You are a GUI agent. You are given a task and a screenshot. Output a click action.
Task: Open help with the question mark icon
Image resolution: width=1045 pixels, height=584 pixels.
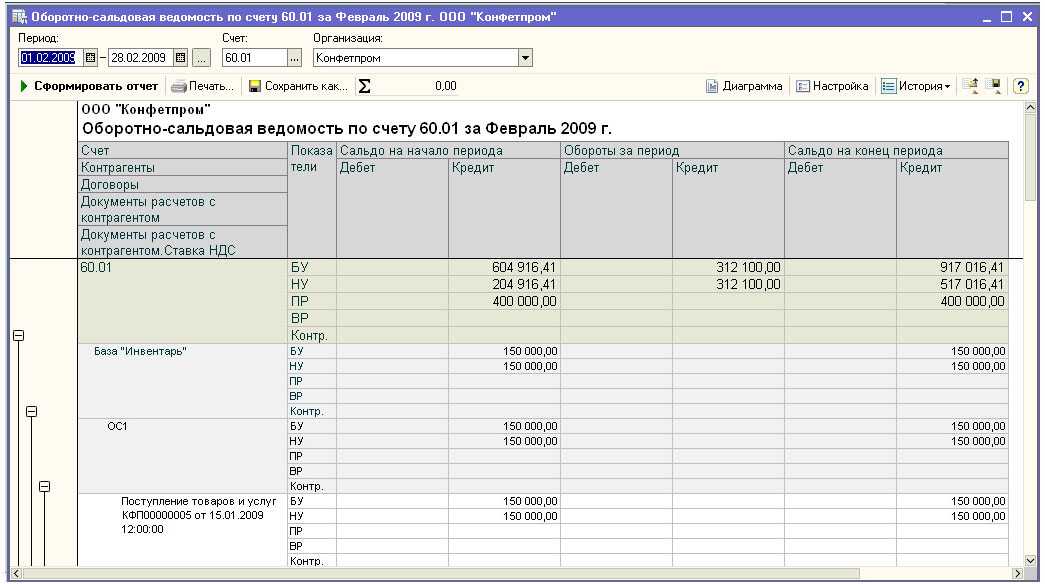coord(1021,87)
